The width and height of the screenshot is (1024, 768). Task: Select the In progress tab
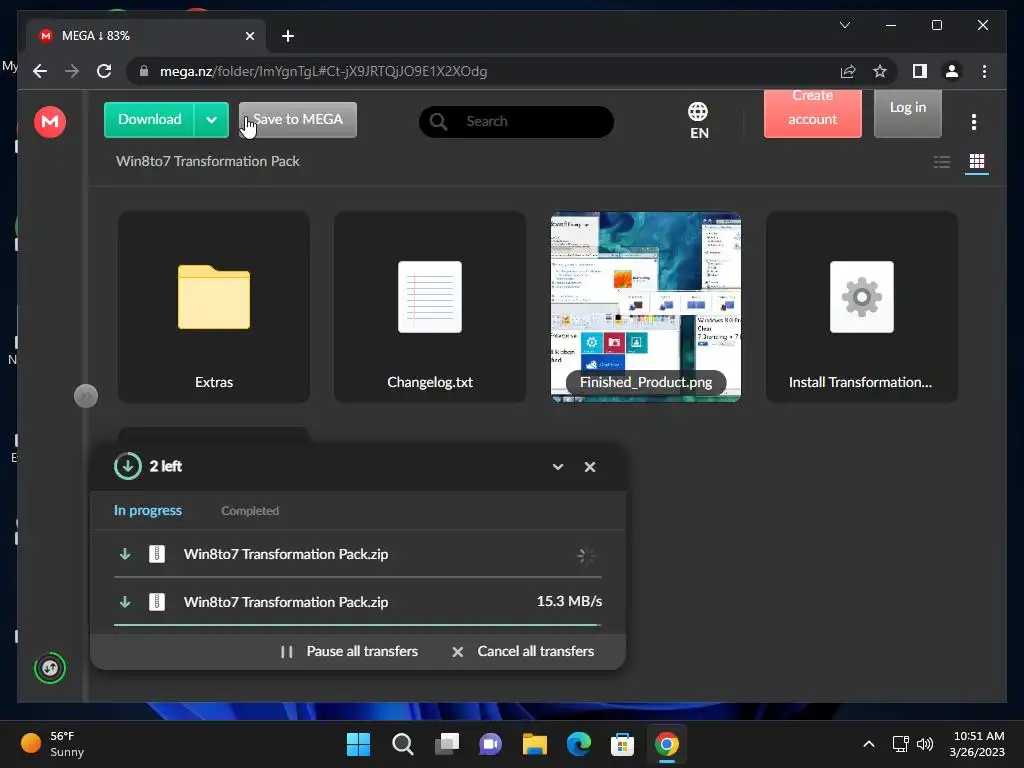(148, 511)
